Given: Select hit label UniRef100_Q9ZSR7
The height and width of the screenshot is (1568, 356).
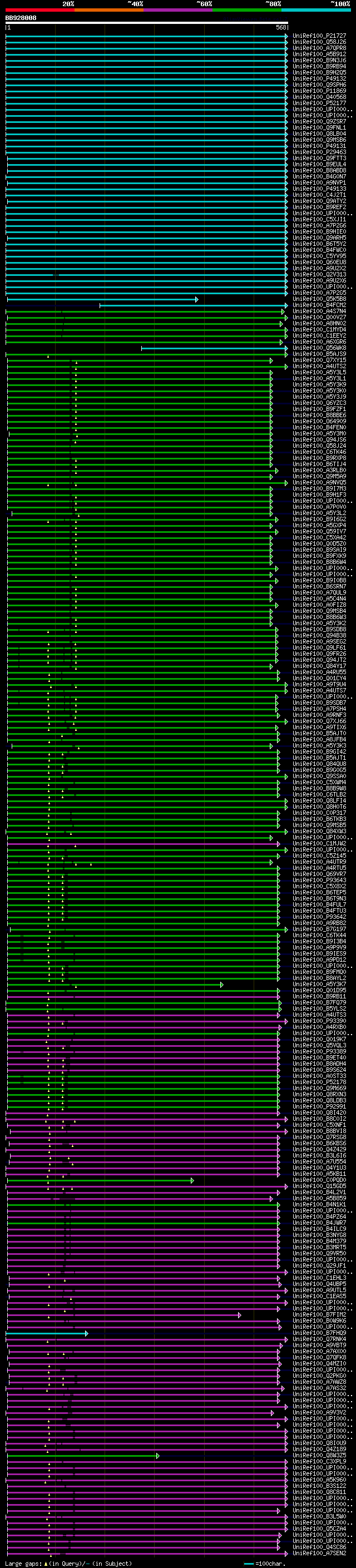Looking at the screenshot, I should [x=319, y=122].
